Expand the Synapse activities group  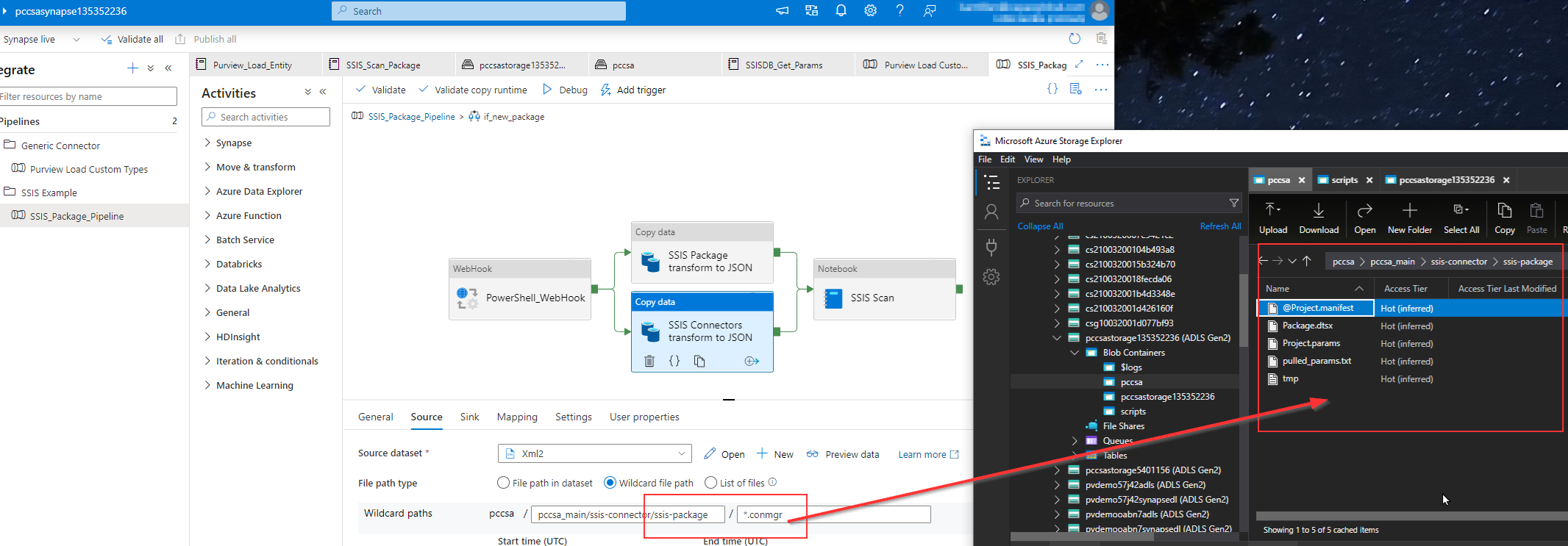tap(207, 143)
